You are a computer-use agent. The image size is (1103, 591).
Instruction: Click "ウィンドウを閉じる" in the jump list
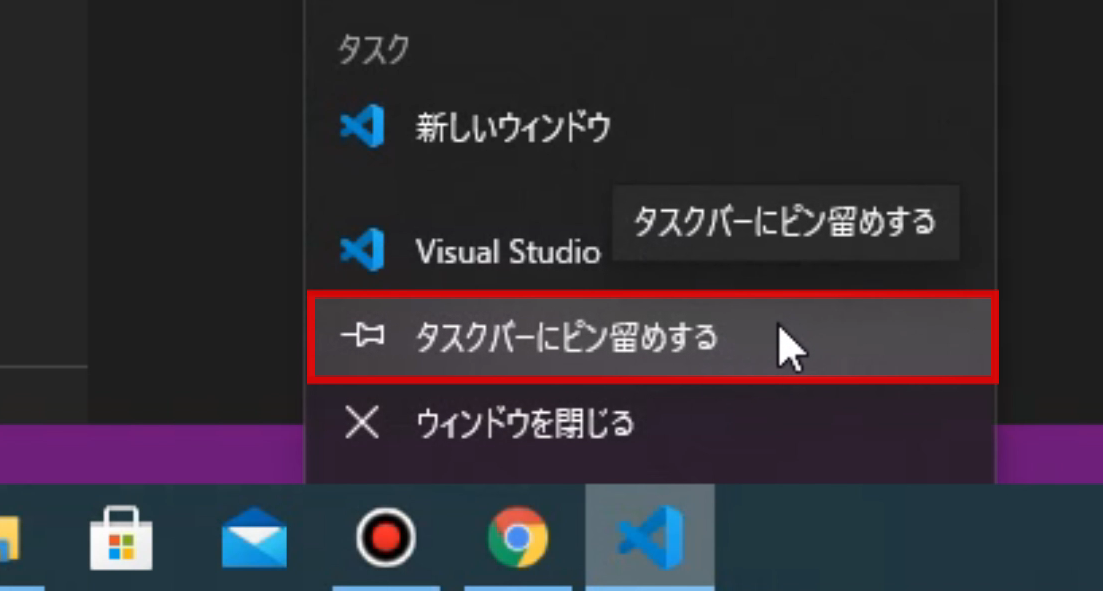[x=651, y=424]
